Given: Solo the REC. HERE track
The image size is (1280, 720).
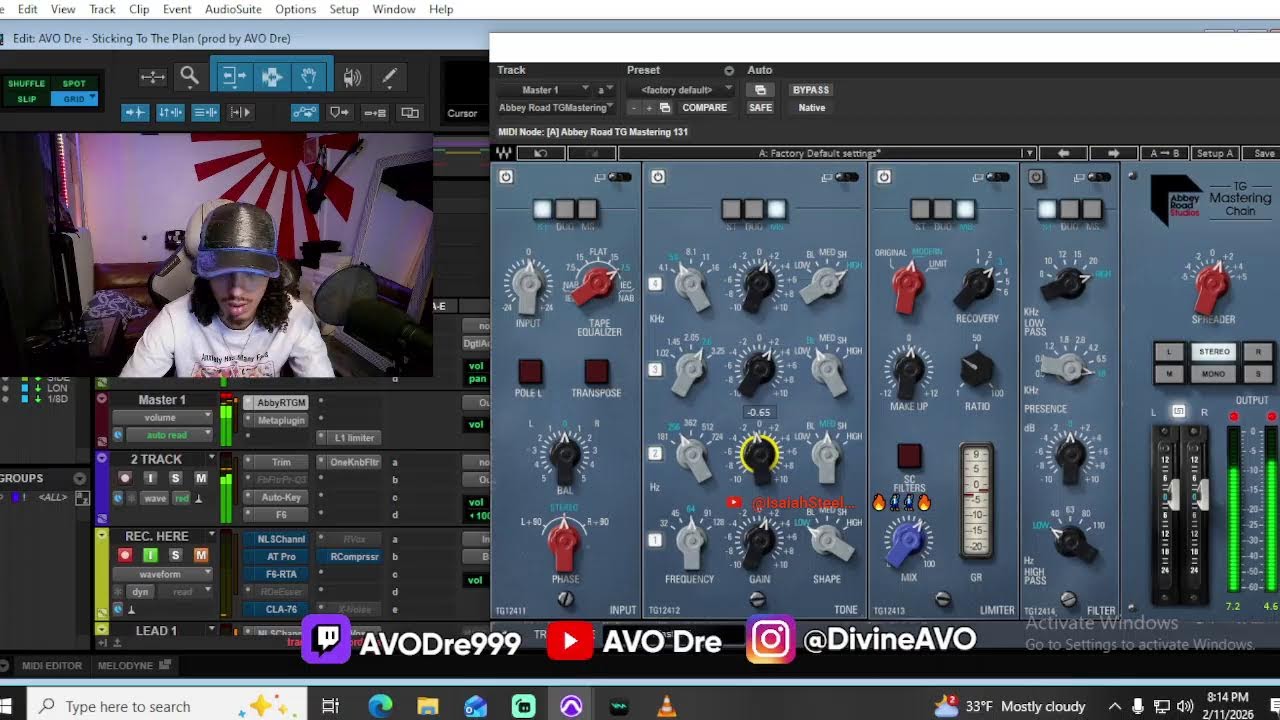Looking at the screenshot, I should (175, 555).
